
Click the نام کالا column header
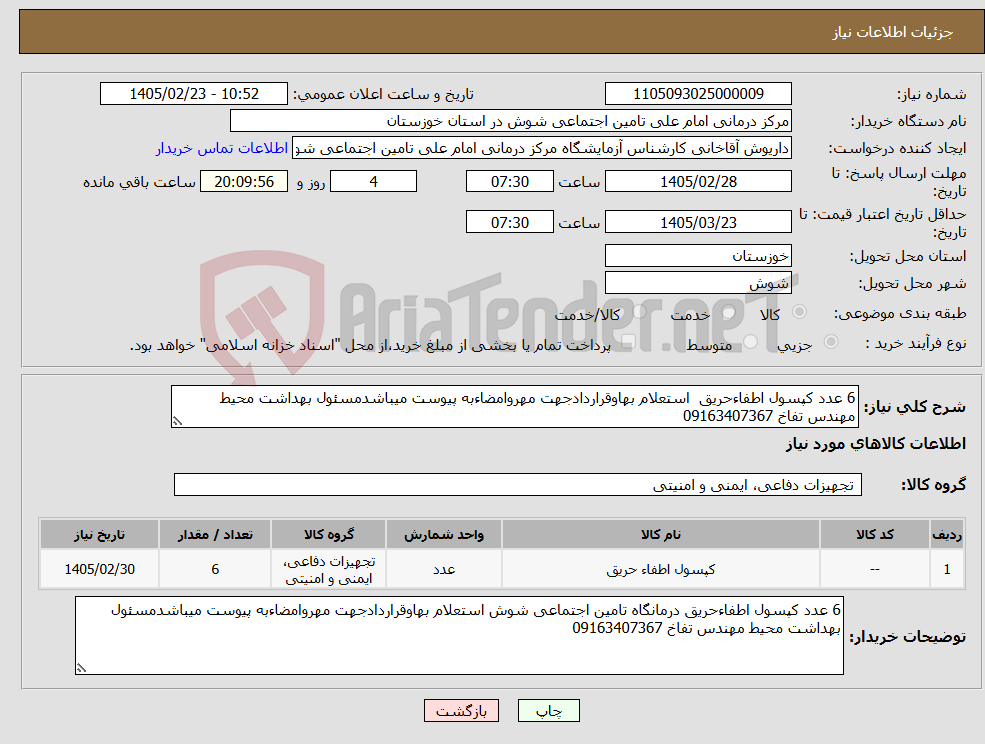coord(660,534)
